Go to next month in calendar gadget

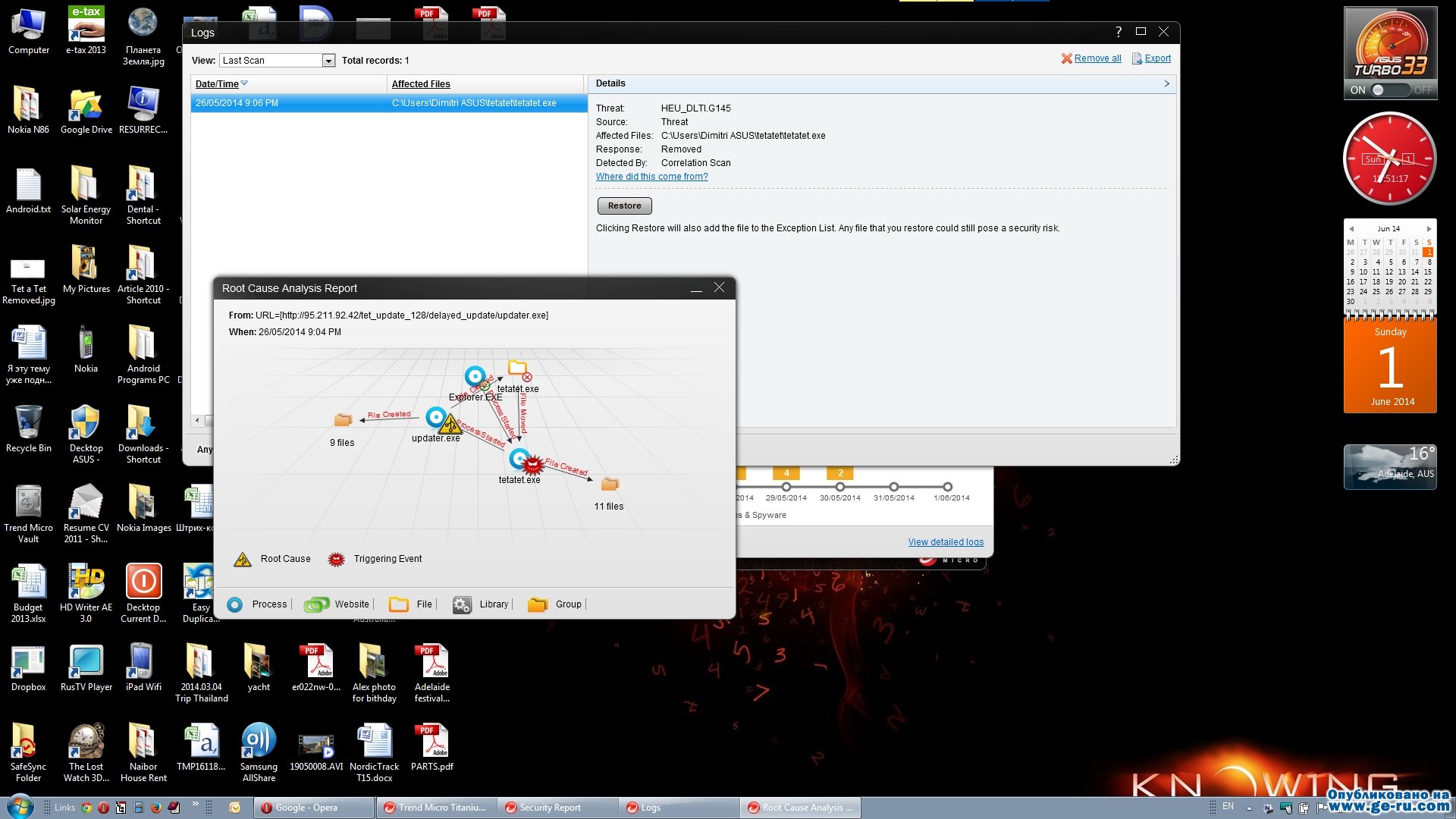tap(1429, 229)
